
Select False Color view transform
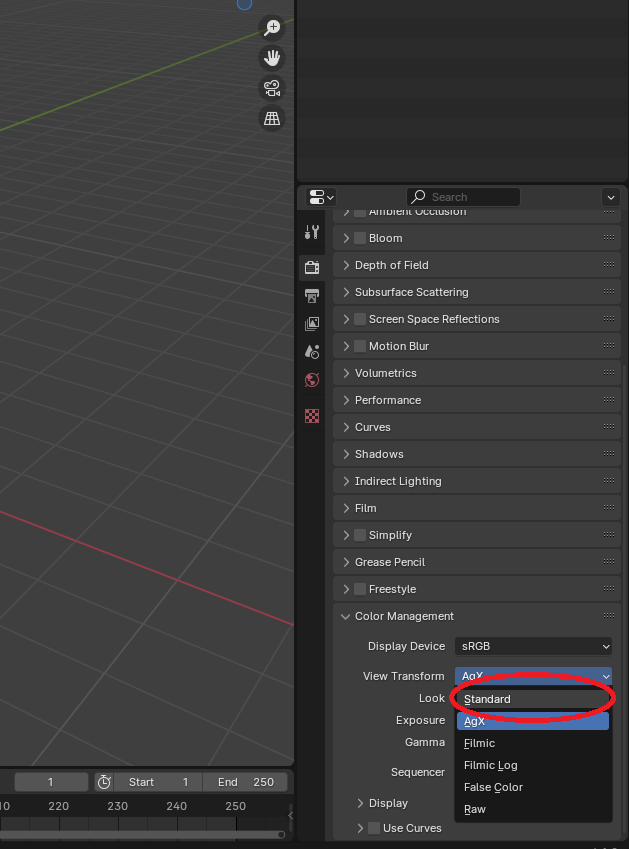tap(533, 787)
